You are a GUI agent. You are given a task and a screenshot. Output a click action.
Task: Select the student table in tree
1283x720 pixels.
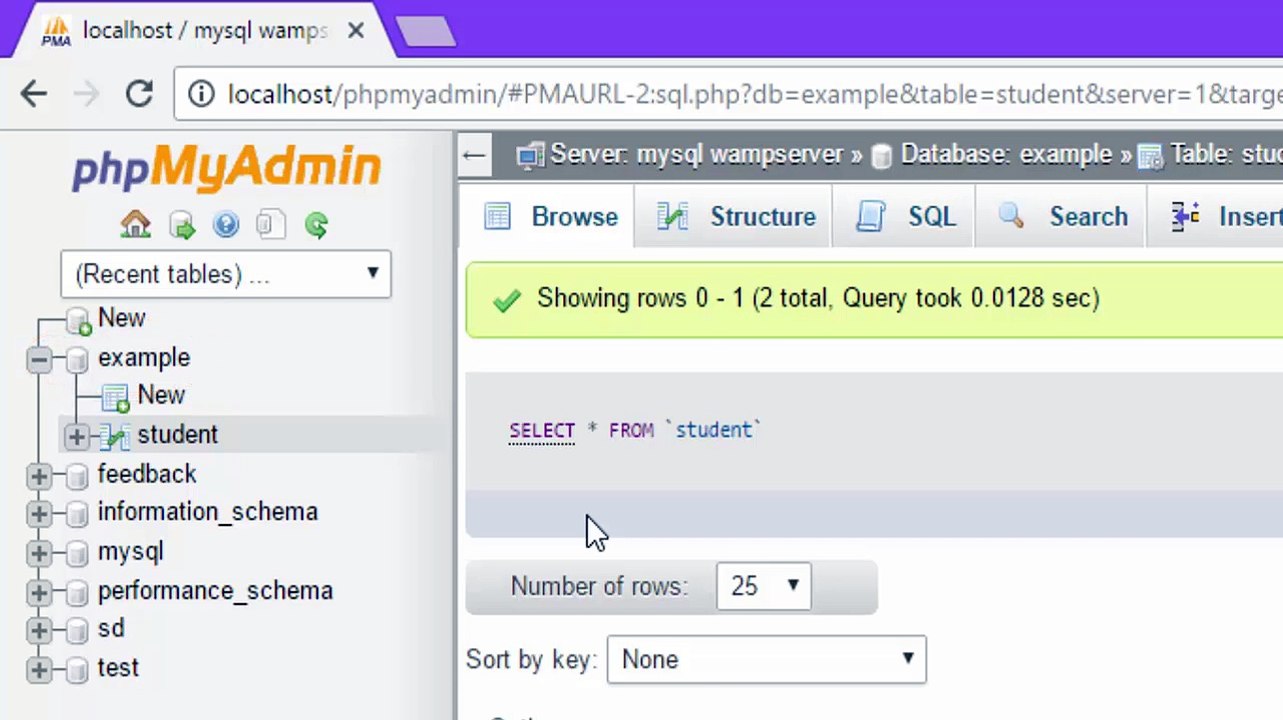tap(177, 435)
